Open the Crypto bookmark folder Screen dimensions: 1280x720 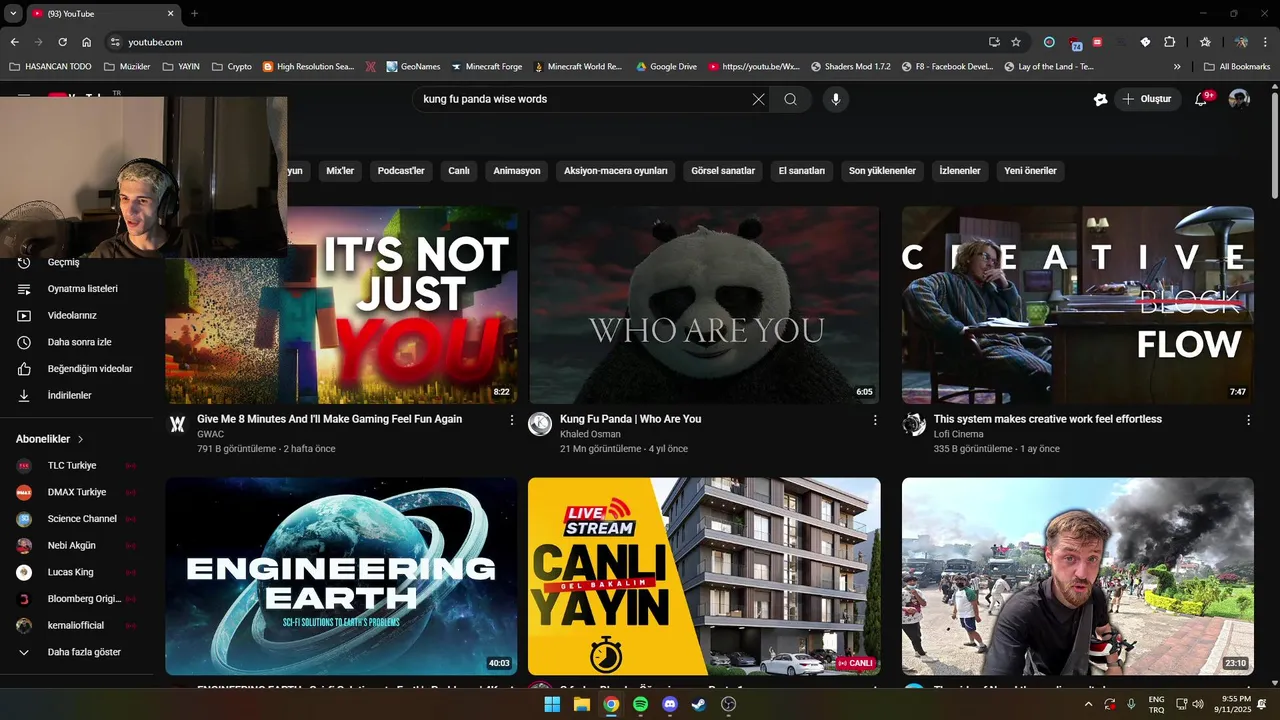[231, 67]
